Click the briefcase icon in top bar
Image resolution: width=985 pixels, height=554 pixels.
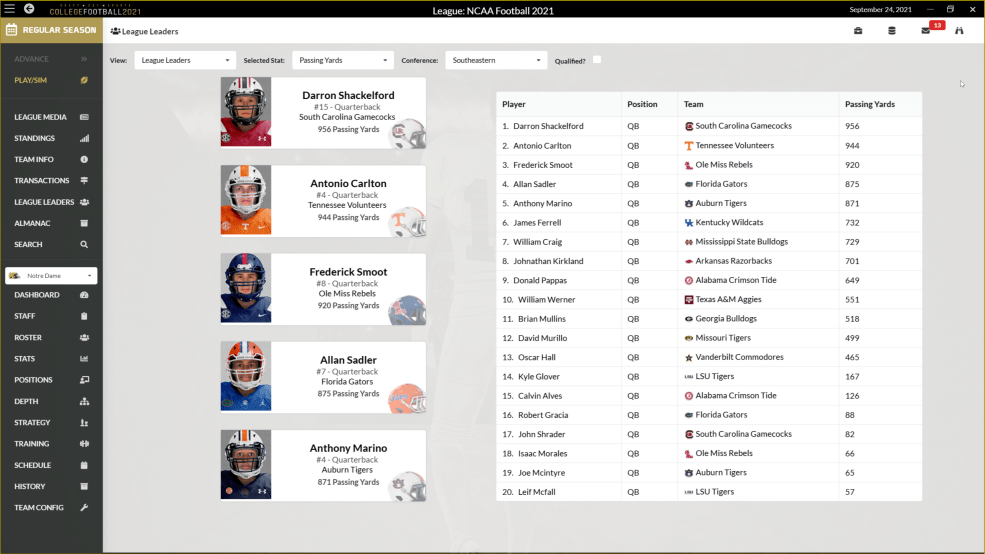(x=858, y=31)
